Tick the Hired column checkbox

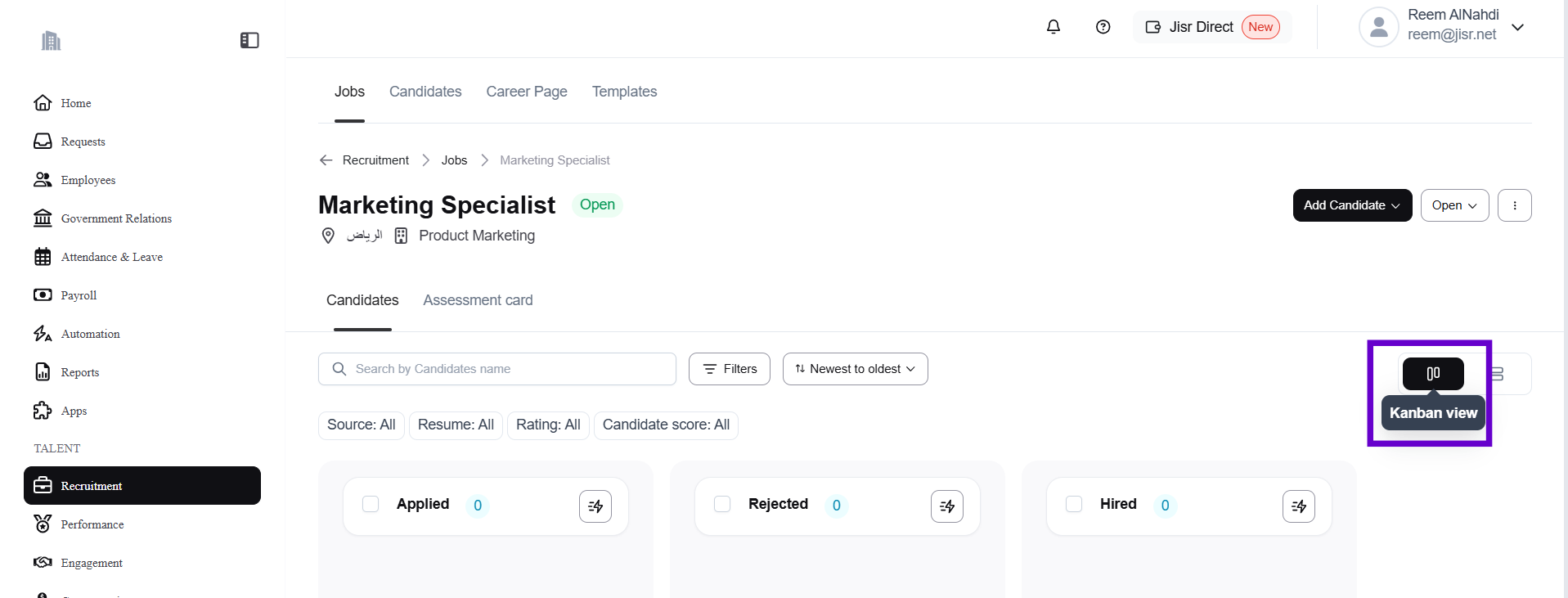(x=1074, y=504)
